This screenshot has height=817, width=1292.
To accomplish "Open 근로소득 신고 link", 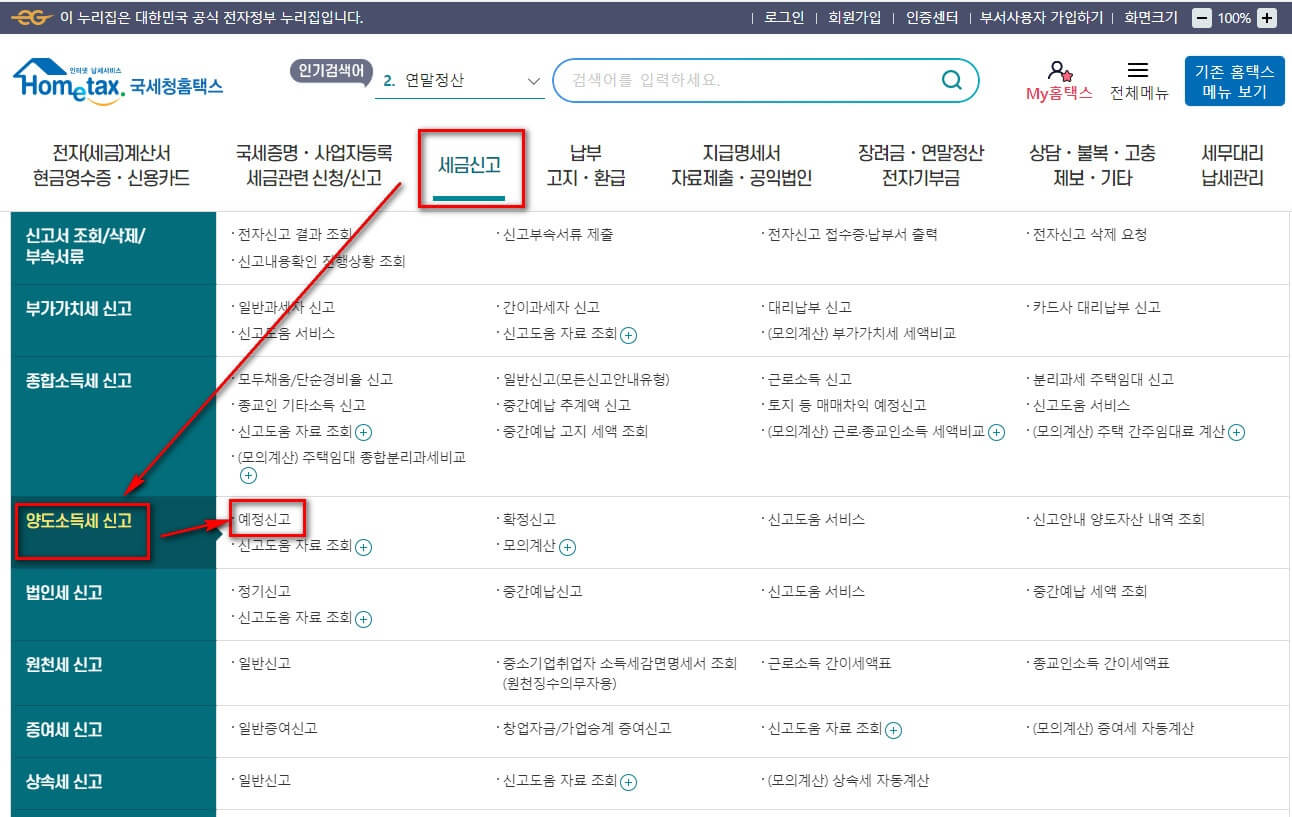I will point(809,380).
